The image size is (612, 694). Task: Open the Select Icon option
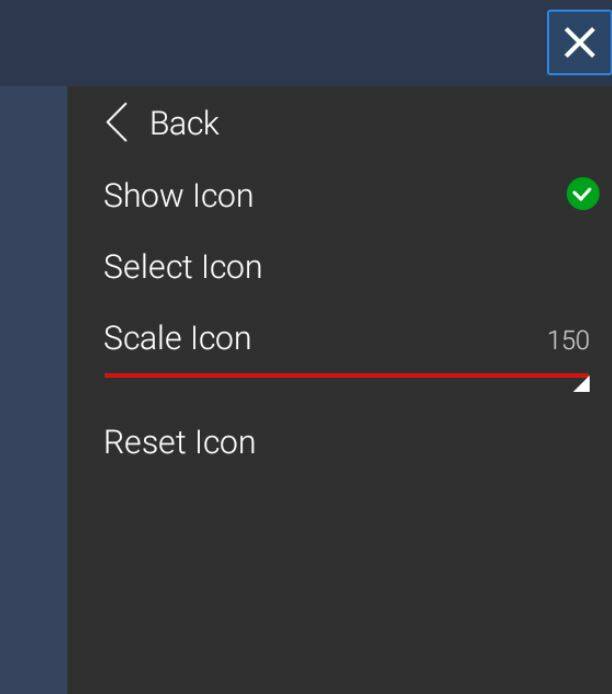pos(183,267)
